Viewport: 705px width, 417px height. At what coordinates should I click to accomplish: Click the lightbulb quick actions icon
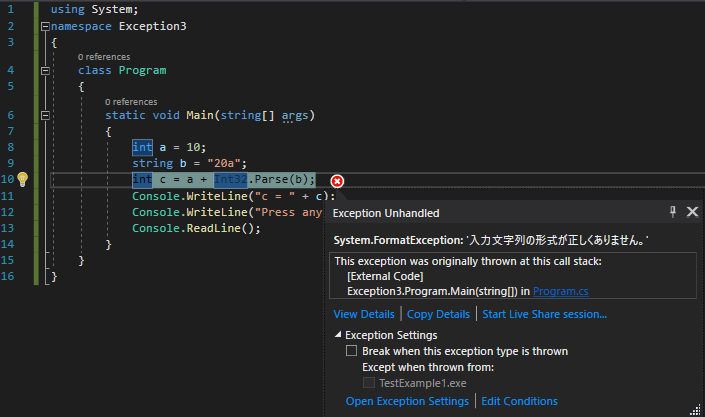(x=22, y=179)
